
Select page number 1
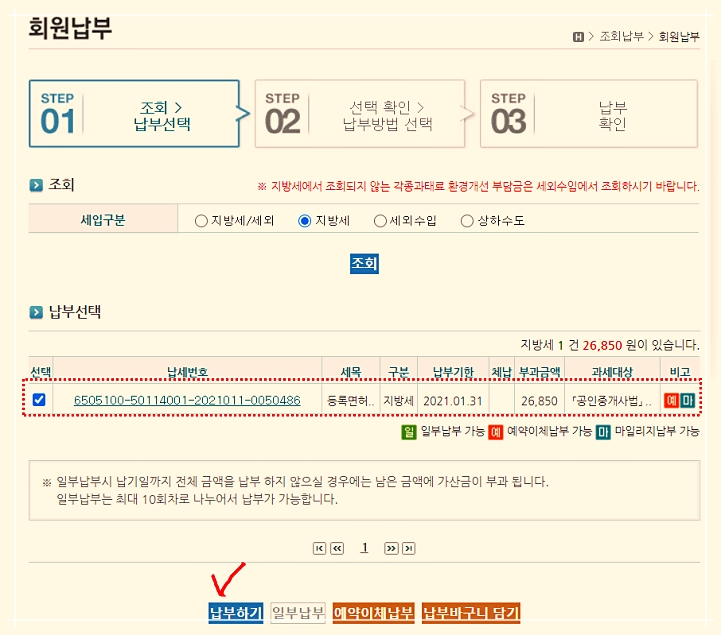click(364, 548)
